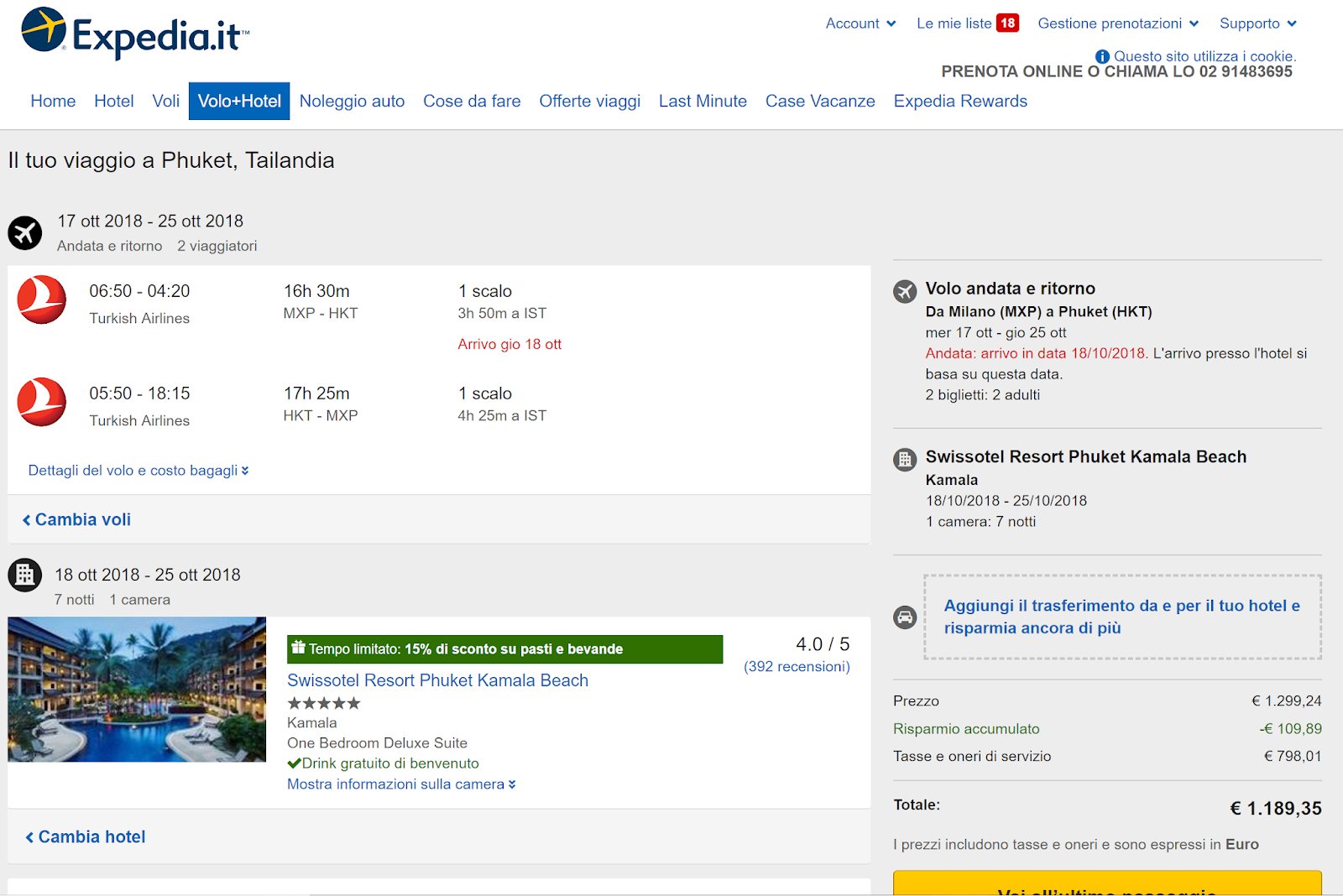
Task: Click the flight section airplane icon
Action: pyautogui.click(x=25, y=233)
